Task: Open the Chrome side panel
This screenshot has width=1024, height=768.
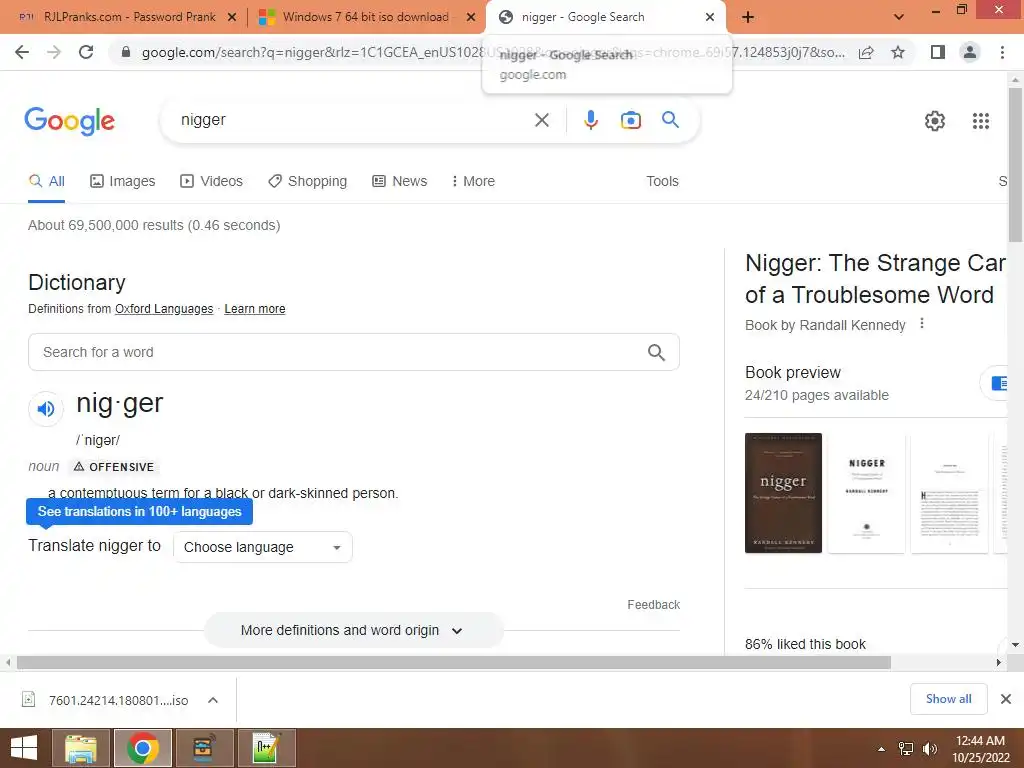Action: tap(938, 52)
